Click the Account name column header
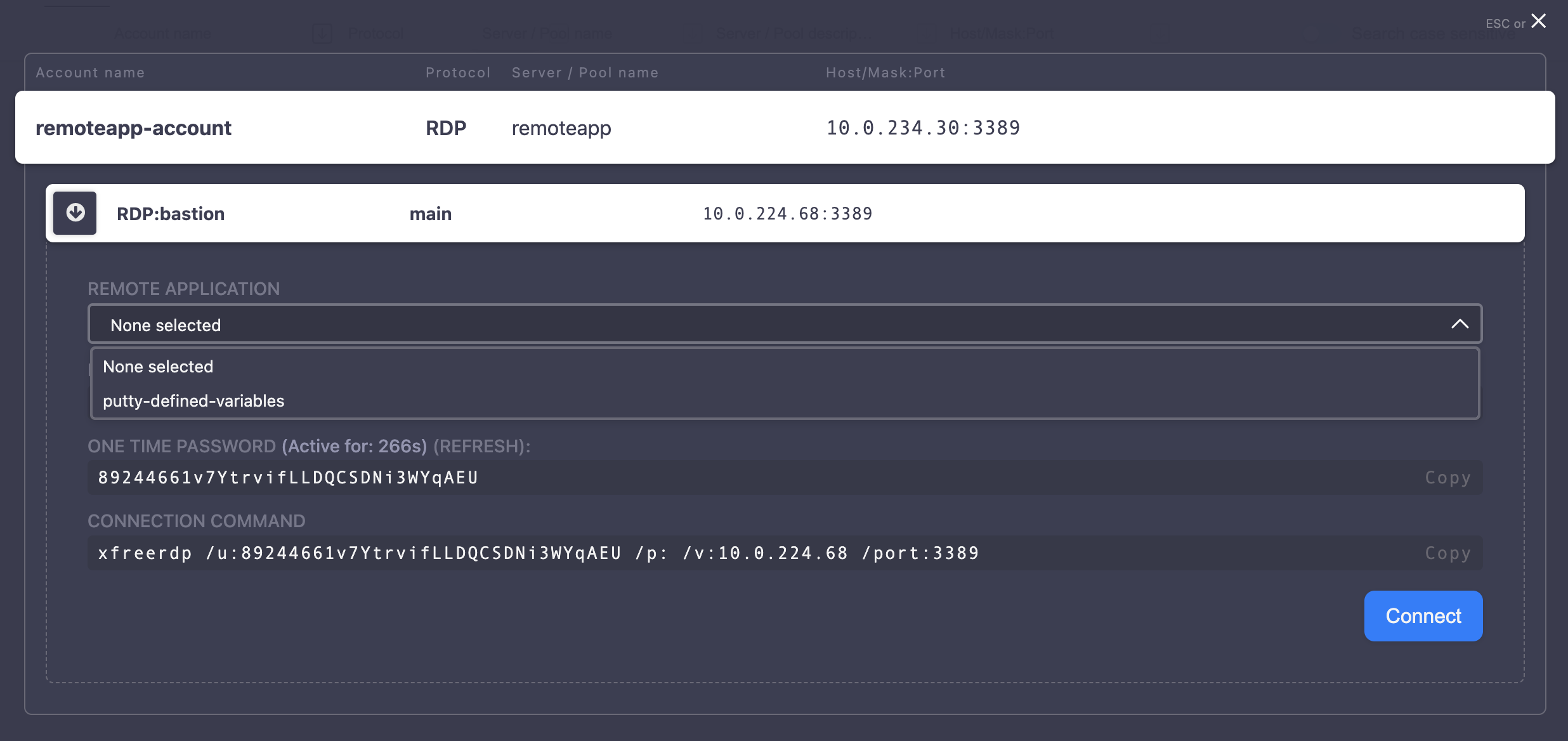 pyautogui.click(x=90, y=73)
